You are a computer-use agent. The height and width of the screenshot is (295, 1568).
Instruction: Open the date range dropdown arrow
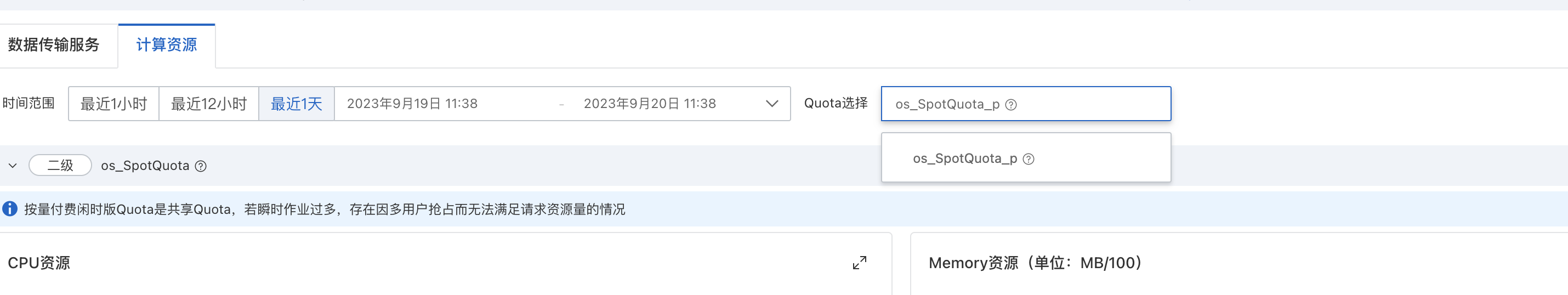[772, 104]
